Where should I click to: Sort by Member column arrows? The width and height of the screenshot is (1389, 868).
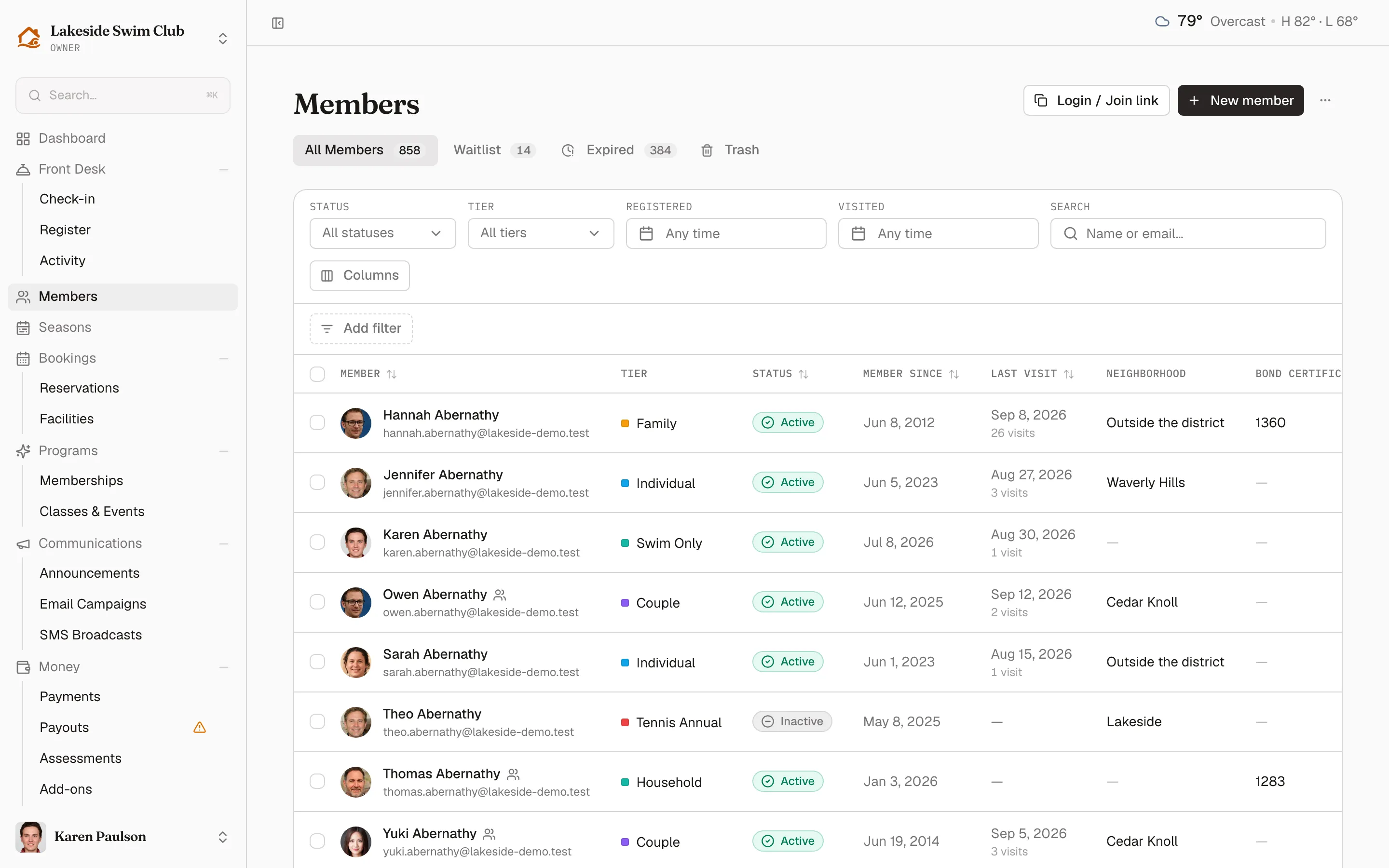point(392,374)
